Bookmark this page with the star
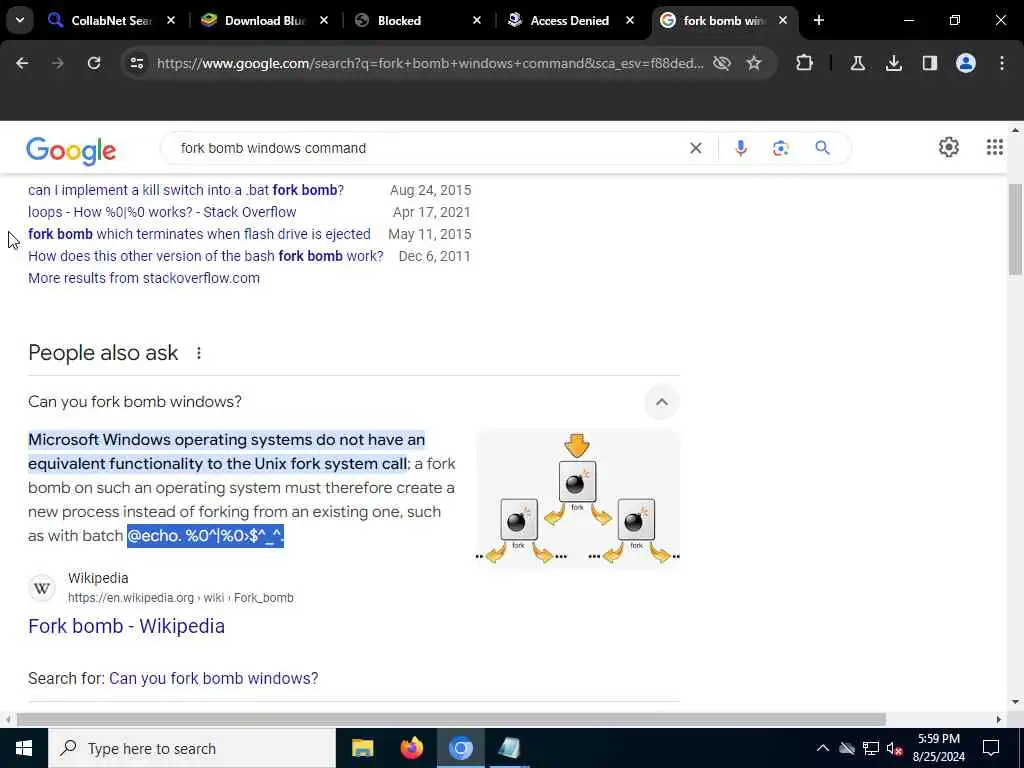The height and width of the screenshot is (768, 1024). coord(754,63)
